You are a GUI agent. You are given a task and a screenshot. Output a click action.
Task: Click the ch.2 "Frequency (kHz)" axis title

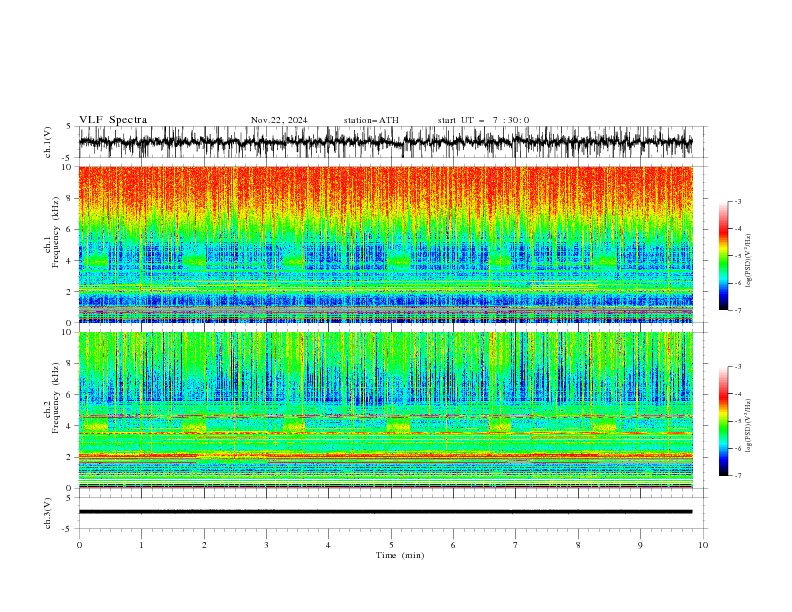[x=55, y=398]
